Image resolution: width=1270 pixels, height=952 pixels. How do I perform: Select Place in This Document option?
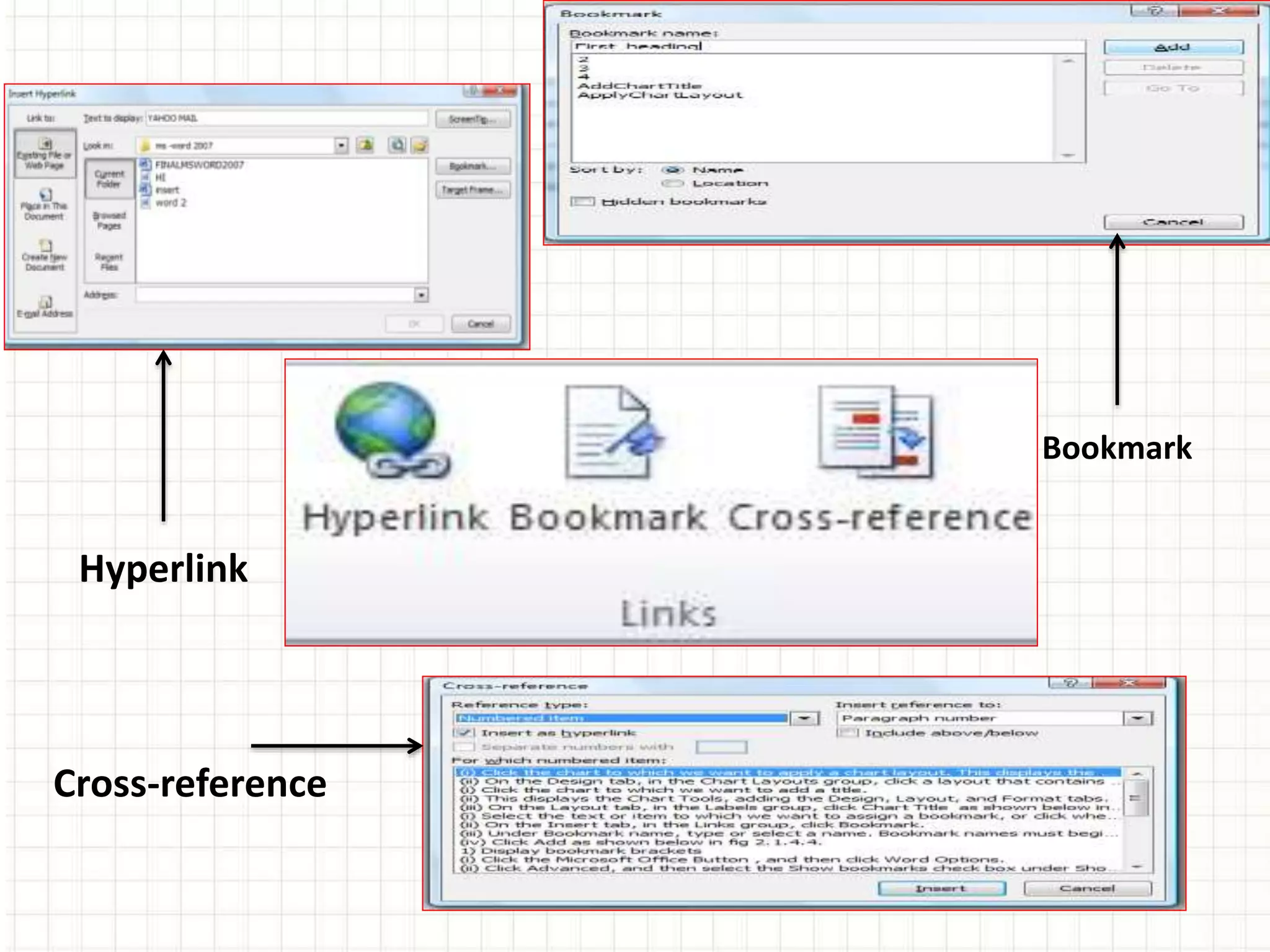point(45,205)
